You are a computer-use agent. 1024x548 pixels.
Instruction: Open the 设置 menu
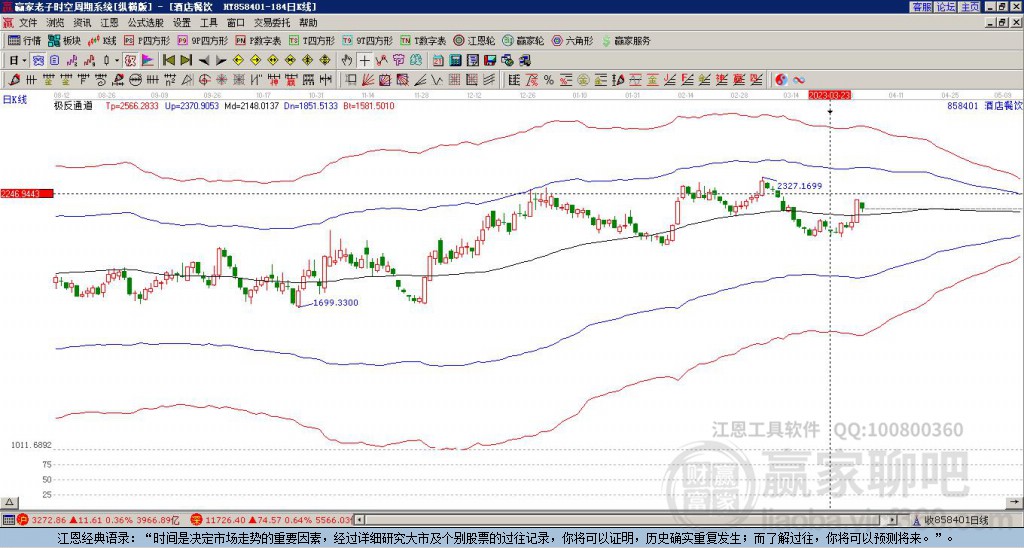click(x=182, y=23)
